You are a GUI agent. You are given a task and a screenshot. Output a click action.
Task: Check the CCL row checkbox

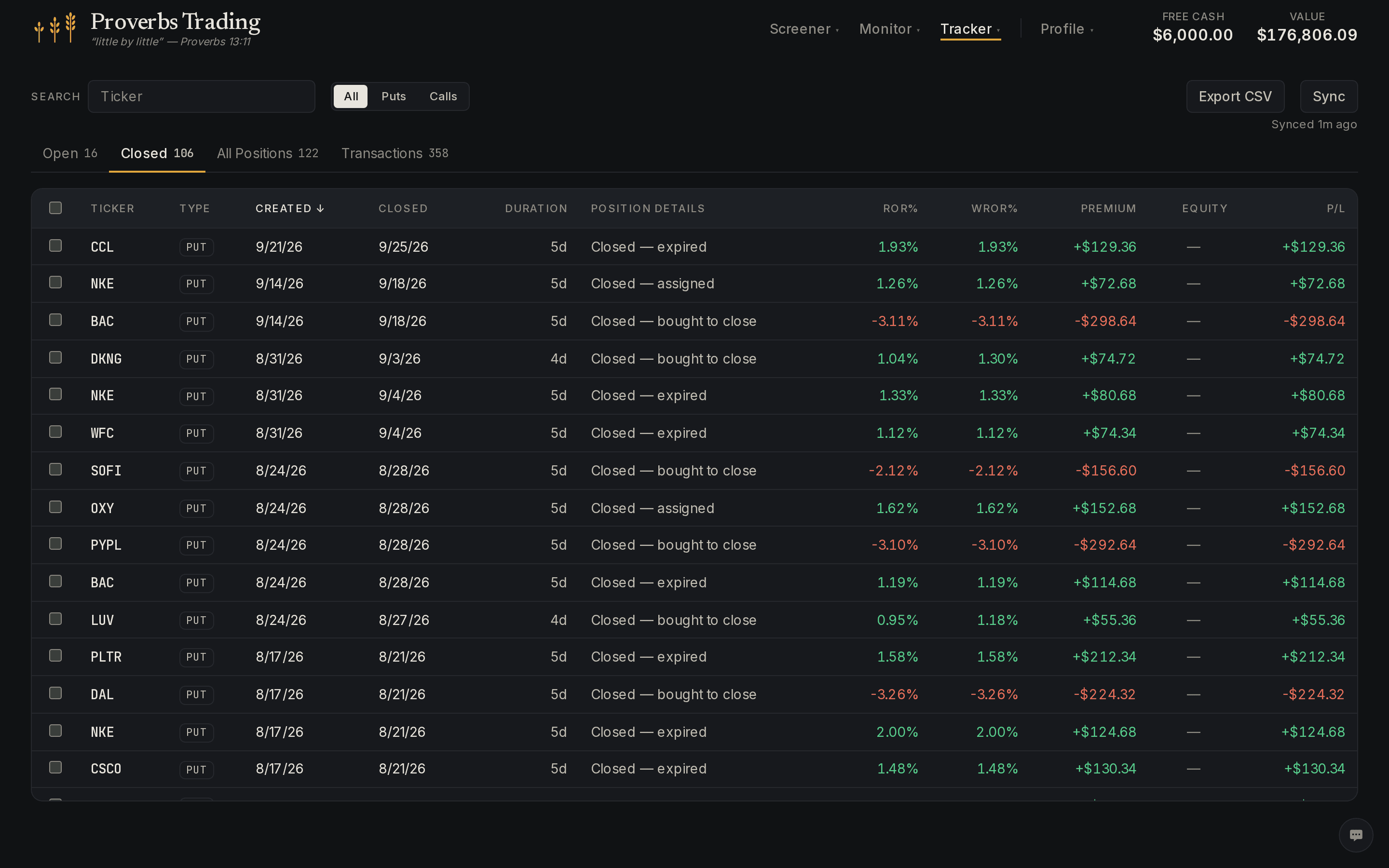tap(55, 246)
